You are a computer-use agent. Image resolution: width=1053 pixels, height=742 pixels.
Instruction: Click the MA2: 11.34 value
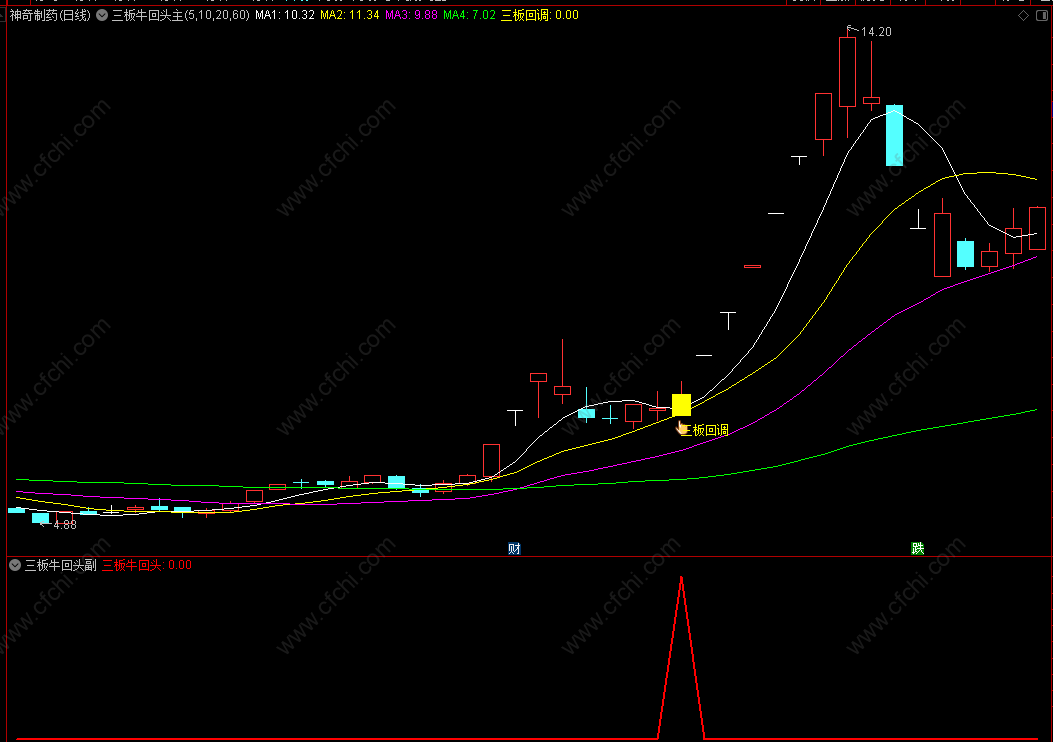click(x=350, y=15)
